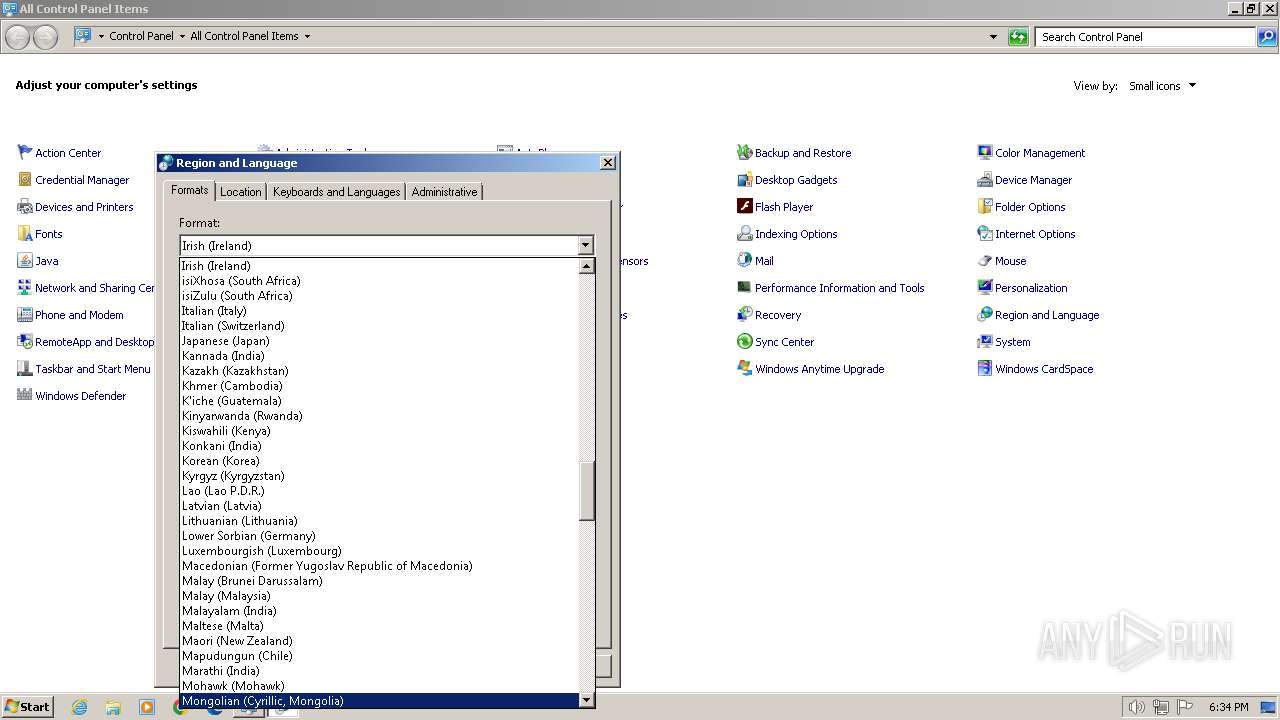Click All Control Panel Items breadcrumb

pyautogui.click(x=244, y=37)
